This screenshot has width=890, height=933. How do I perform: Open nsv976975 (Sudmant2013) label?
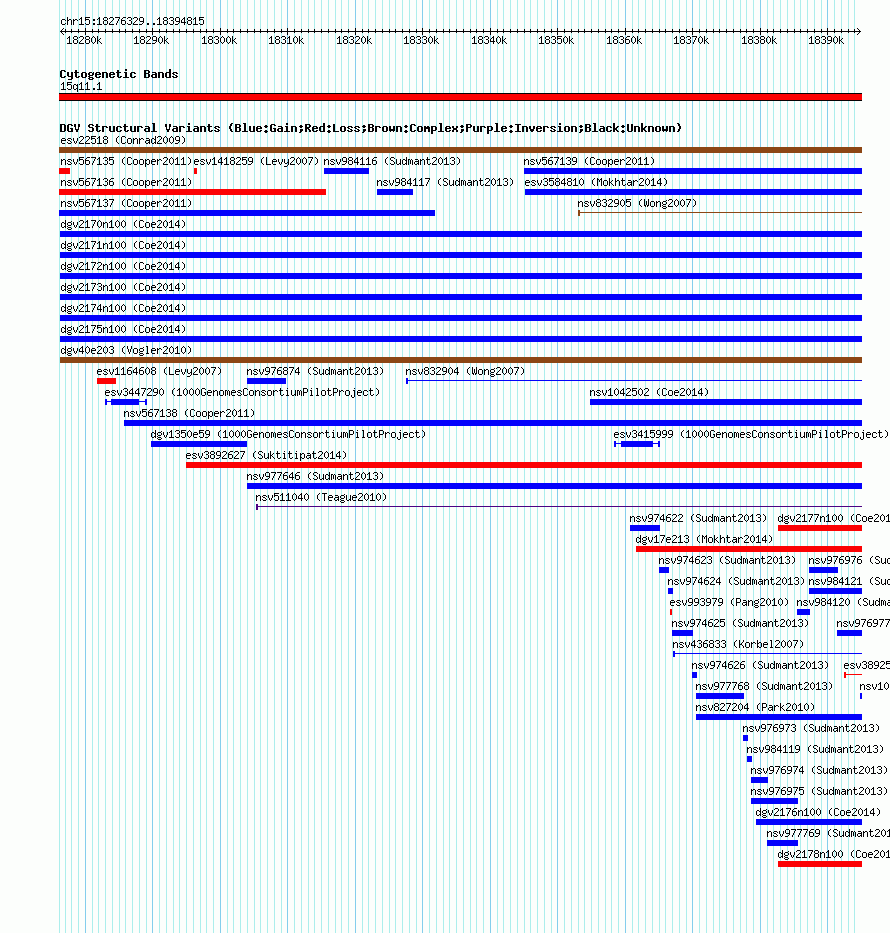tap(819, 791)
